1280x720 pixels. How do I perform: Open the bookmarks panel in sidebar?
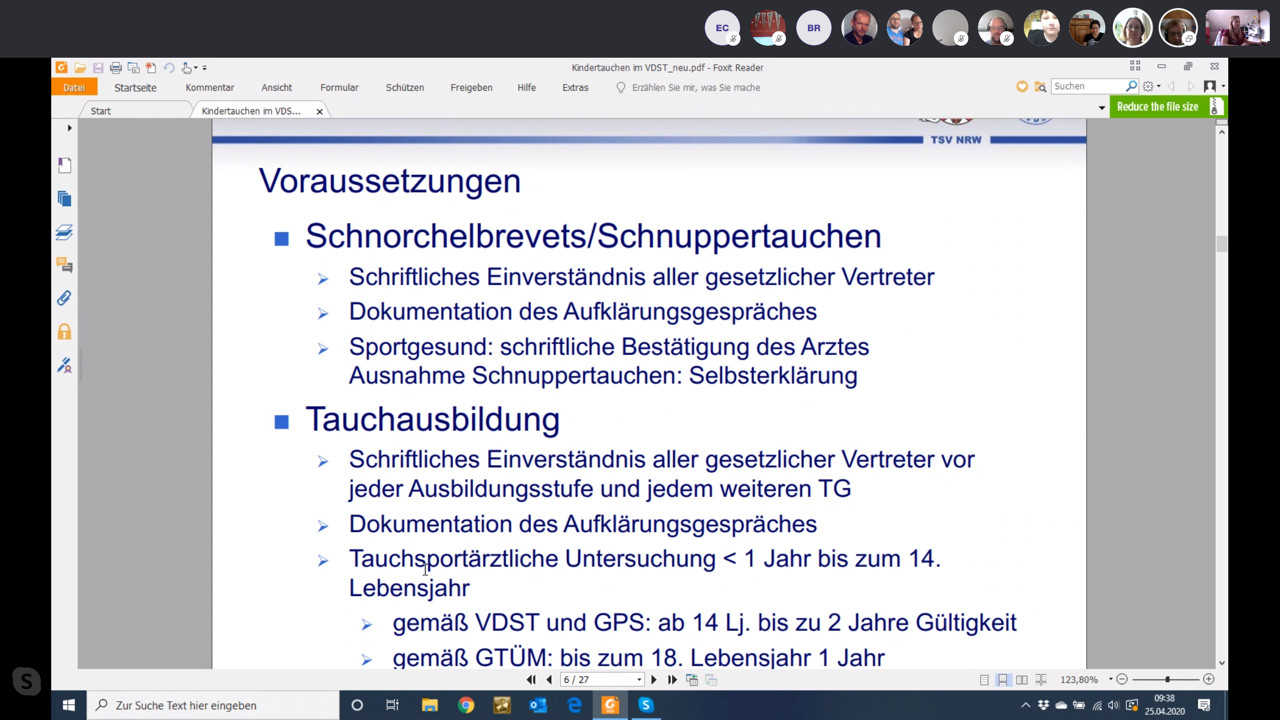point(64,165)
